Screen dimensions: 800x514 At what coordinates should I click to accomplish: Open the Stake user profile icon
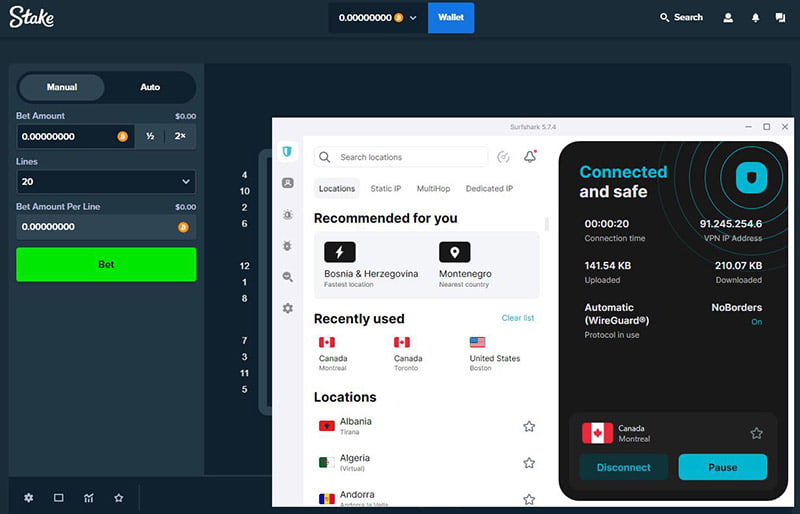point(728,18)
